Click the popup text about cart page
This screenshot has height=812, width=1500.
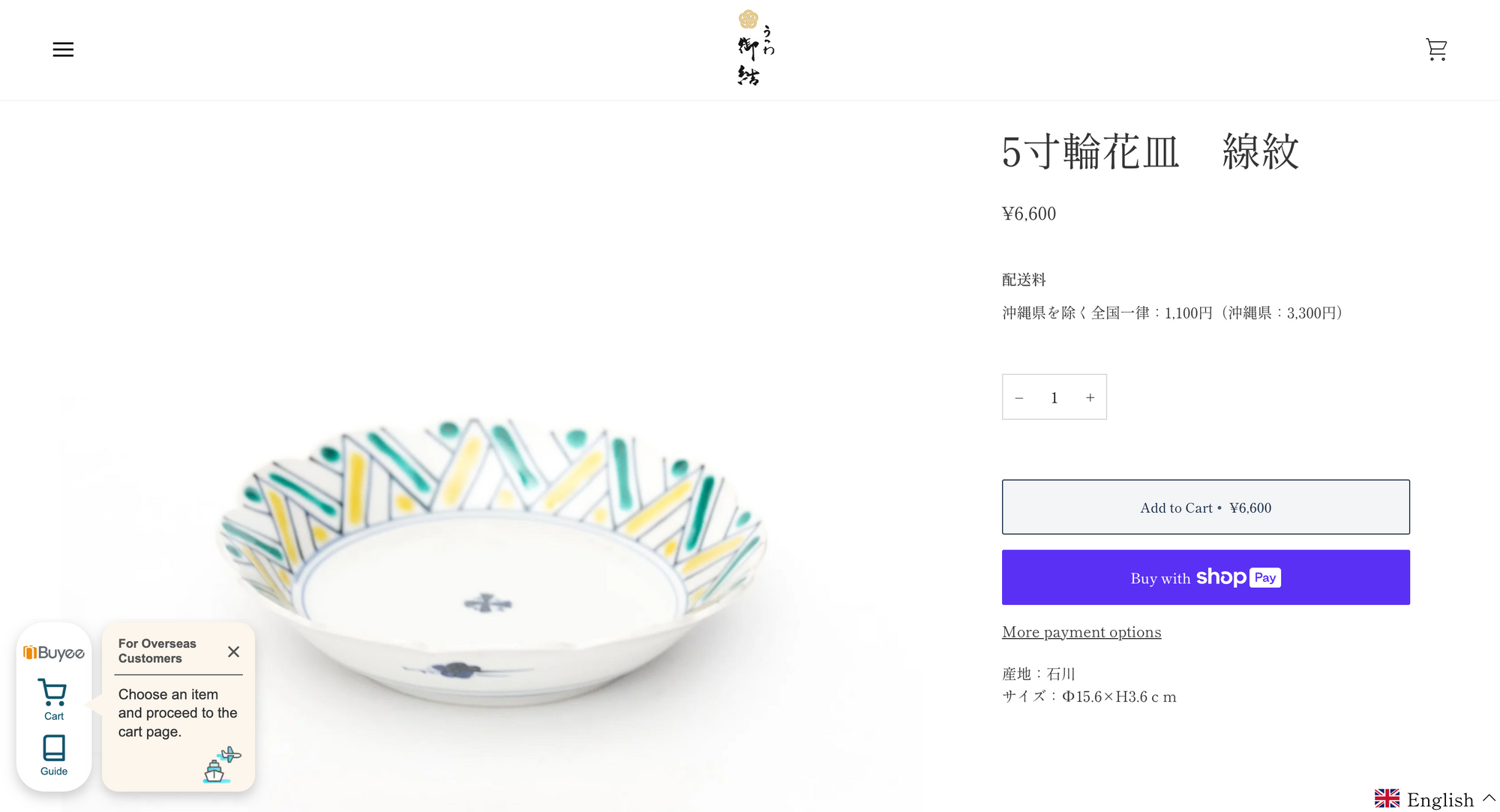coord(178,713)
